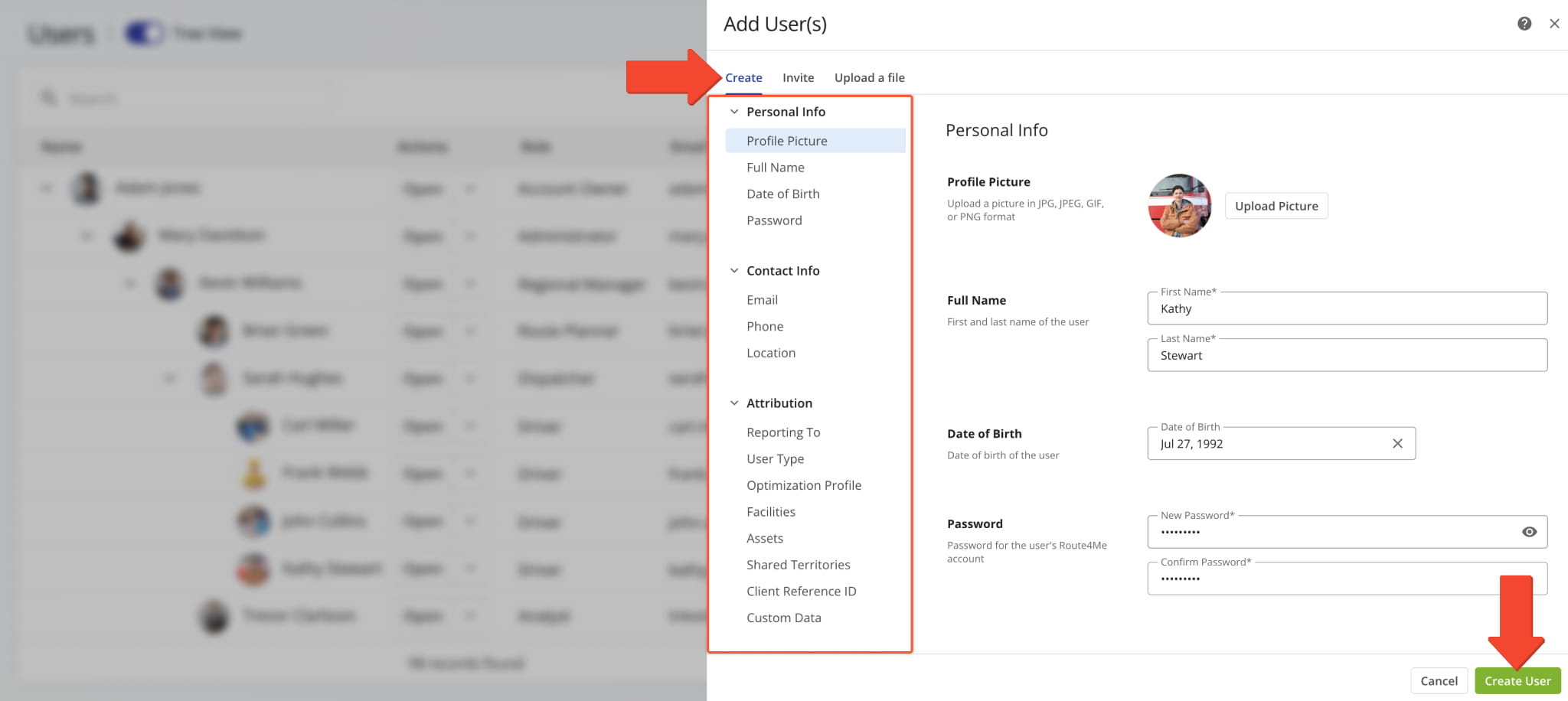Cancel adding the user

click(1439, 681)
